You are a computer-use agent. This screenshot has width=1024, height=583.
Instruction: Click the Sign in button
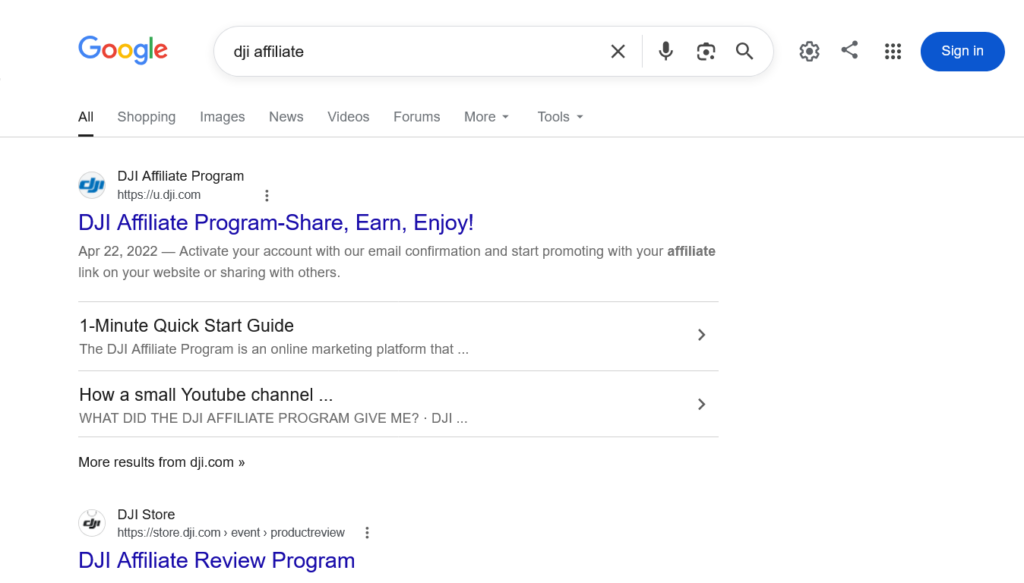coord(962,51)
